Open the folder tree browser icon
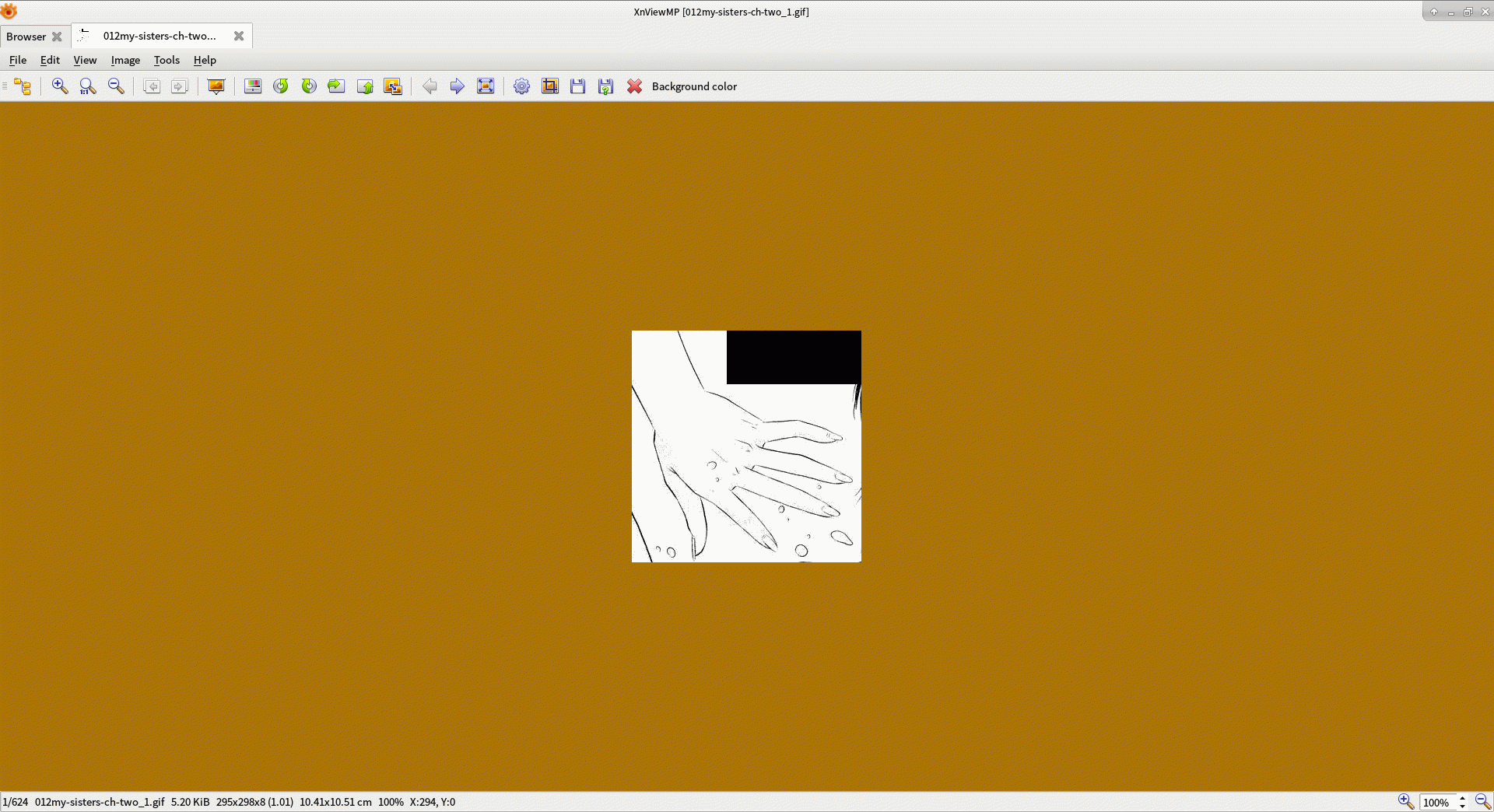1494x812 pixels. point(23,86)
